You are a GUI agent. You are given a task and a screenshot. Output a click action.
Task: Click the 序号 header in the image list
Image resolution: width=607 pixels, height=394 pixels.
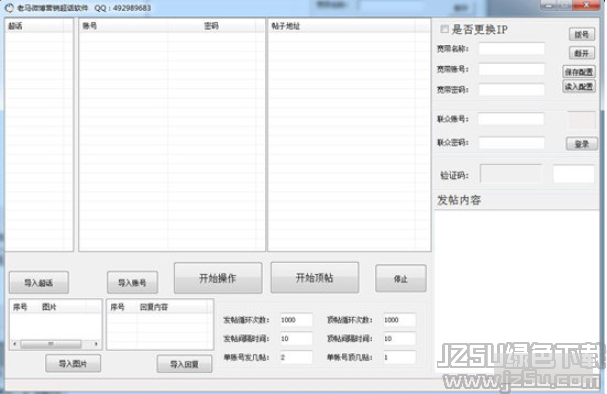[24, 307]
